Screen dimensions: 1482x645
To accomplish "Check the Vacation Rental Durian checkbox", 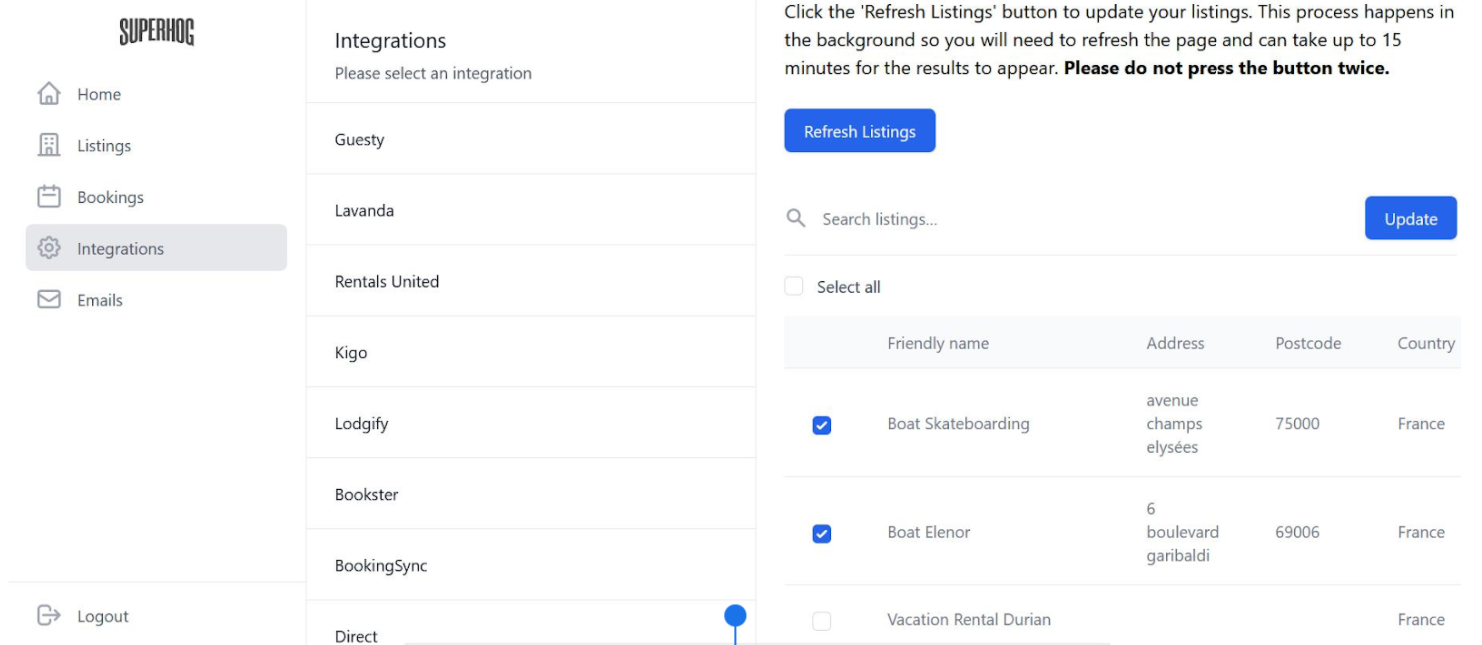I will coord(821,621).
